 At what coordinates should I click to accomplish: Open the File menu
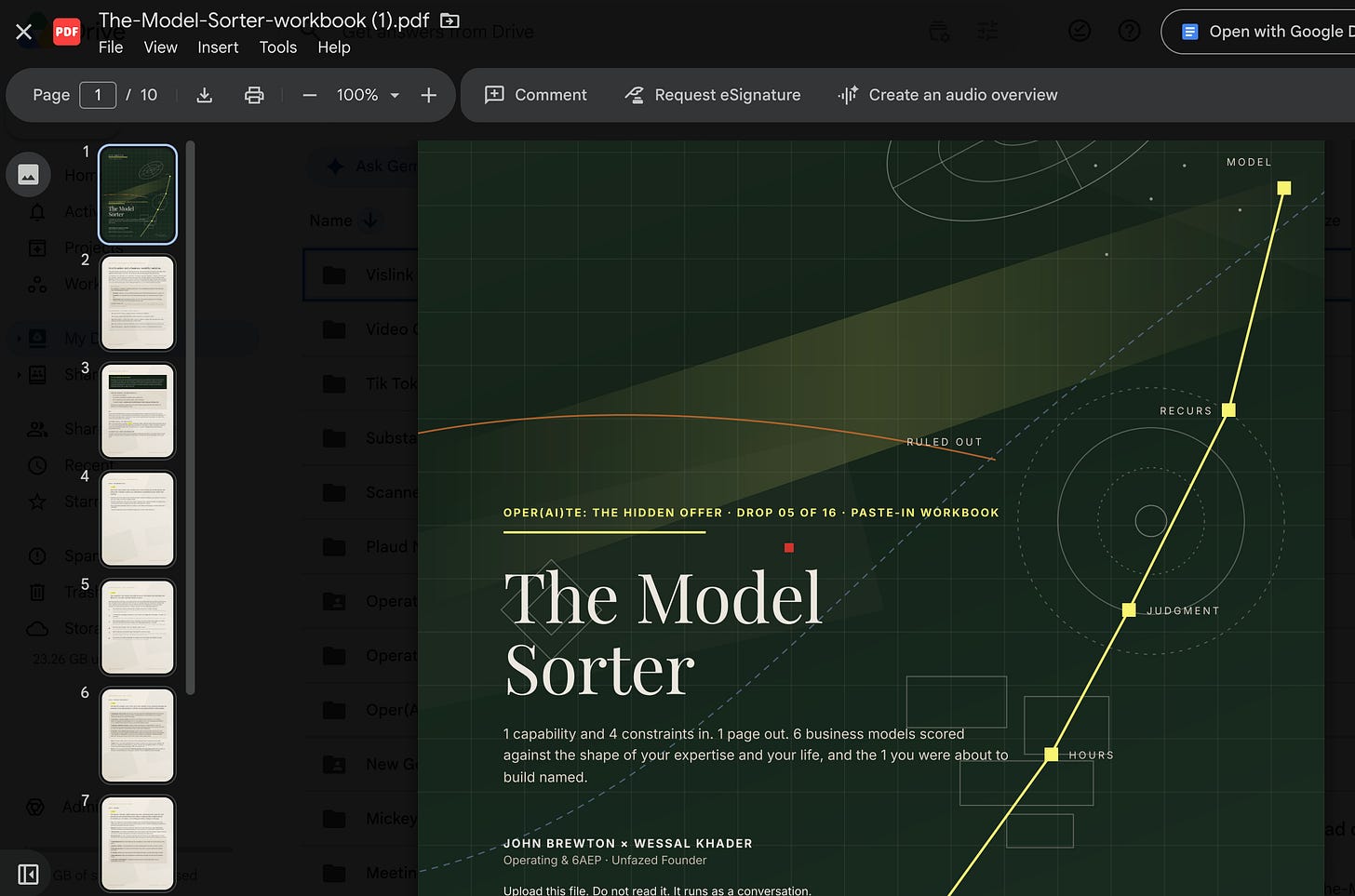pyautogui.click(x=111, y=47)
